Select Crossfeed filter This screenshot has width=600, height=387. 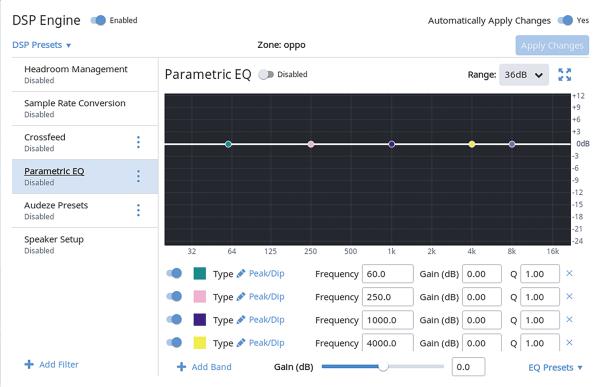[85, 142]
